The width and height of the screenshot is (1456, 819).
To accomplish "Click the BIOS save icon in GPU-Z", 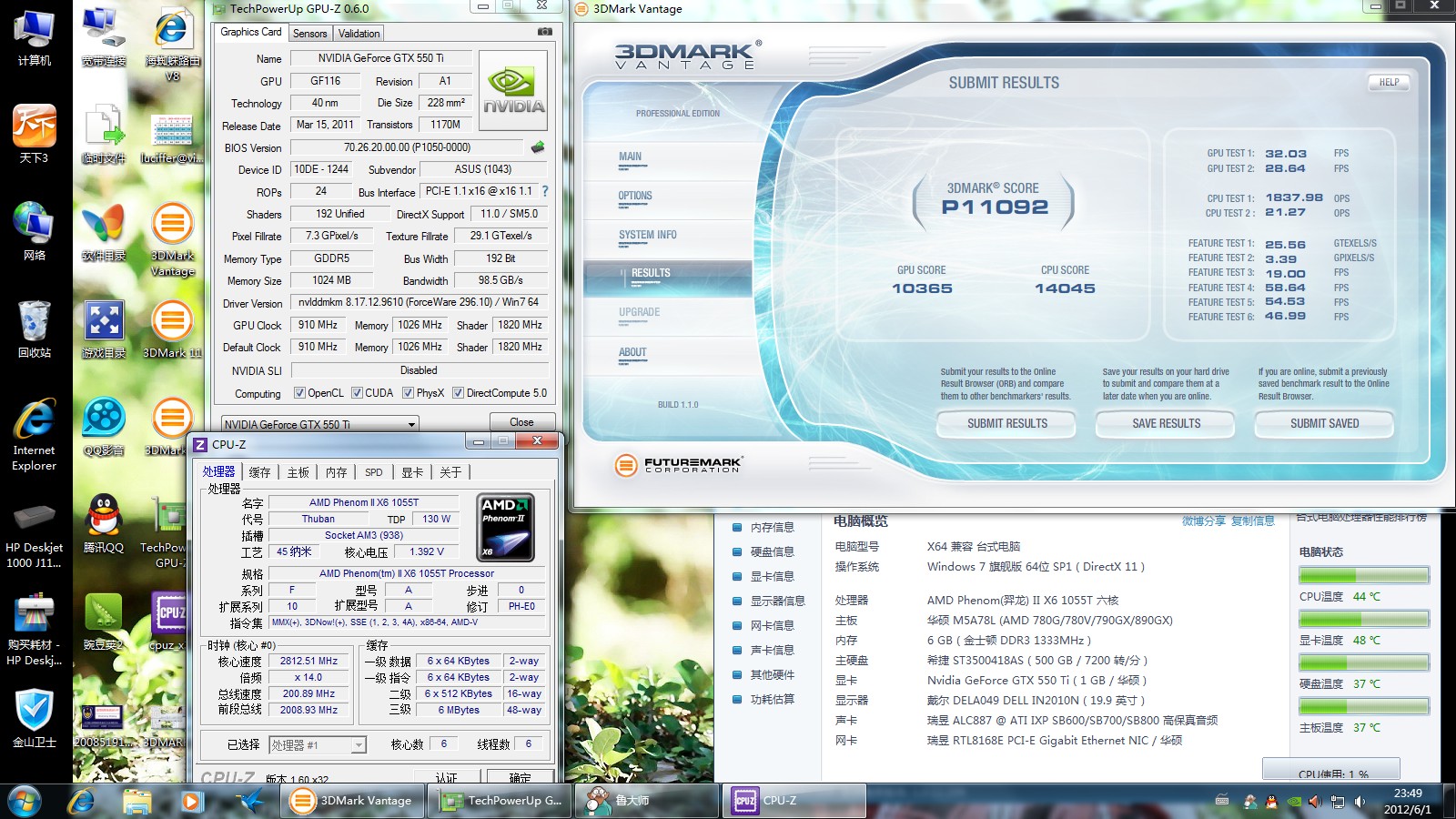I will point(538,147).
